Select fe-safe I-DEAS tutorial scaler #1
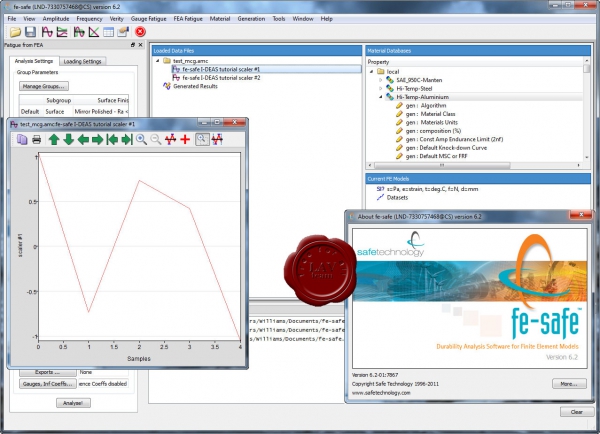The width and height of the screenshot is (600, 434). [266, 69]
